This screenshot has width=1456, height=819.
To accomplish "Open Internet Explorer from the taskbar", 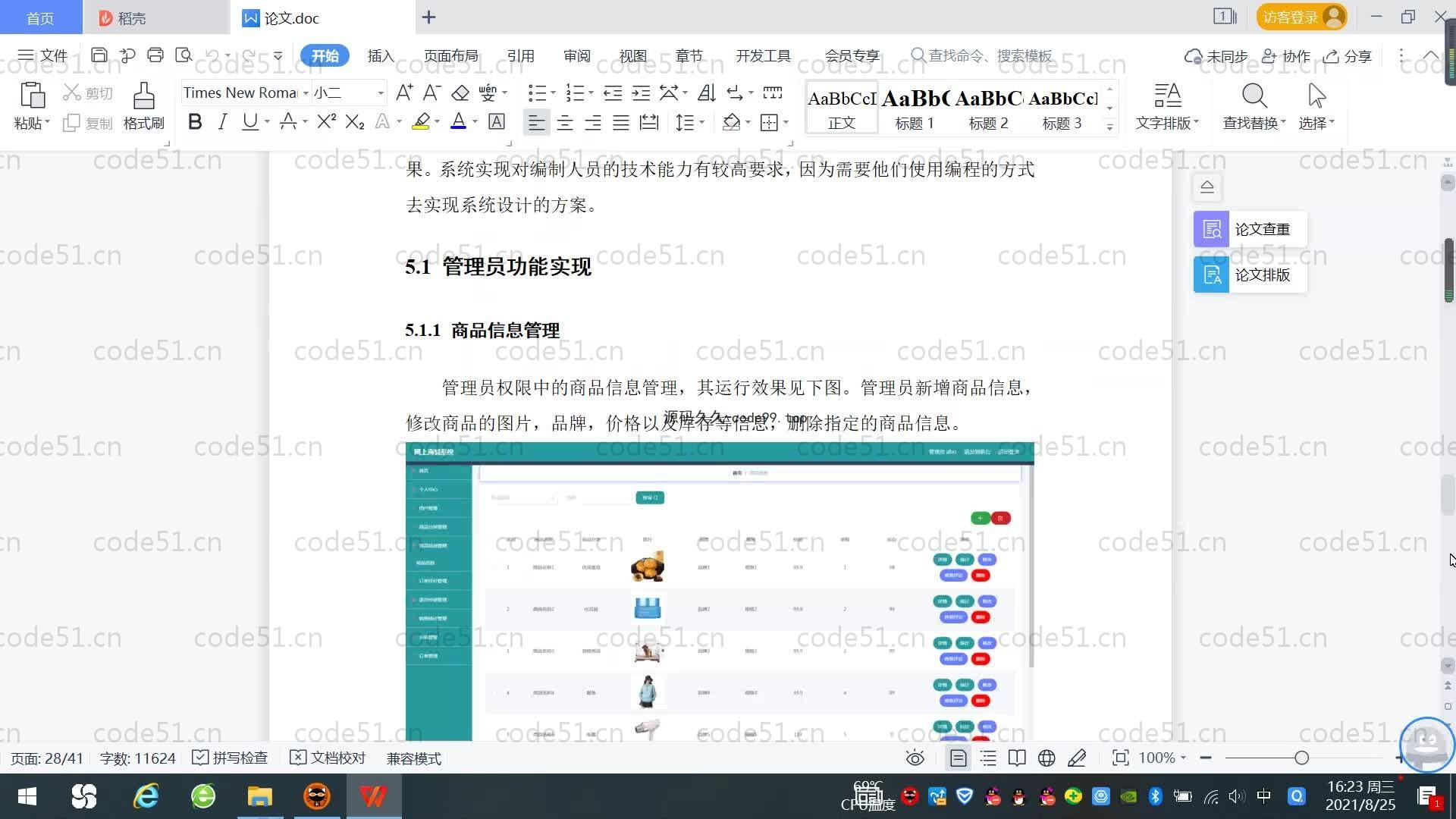I will 146,796.
